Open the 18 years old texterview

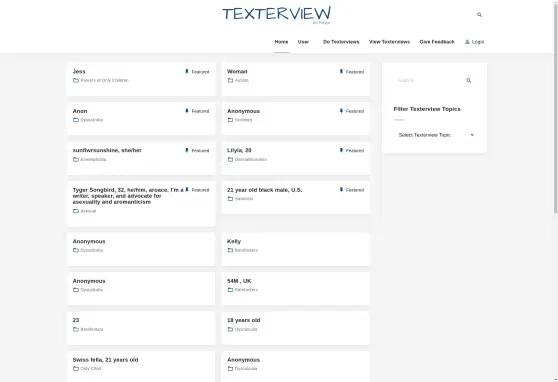tap(243, 320)
